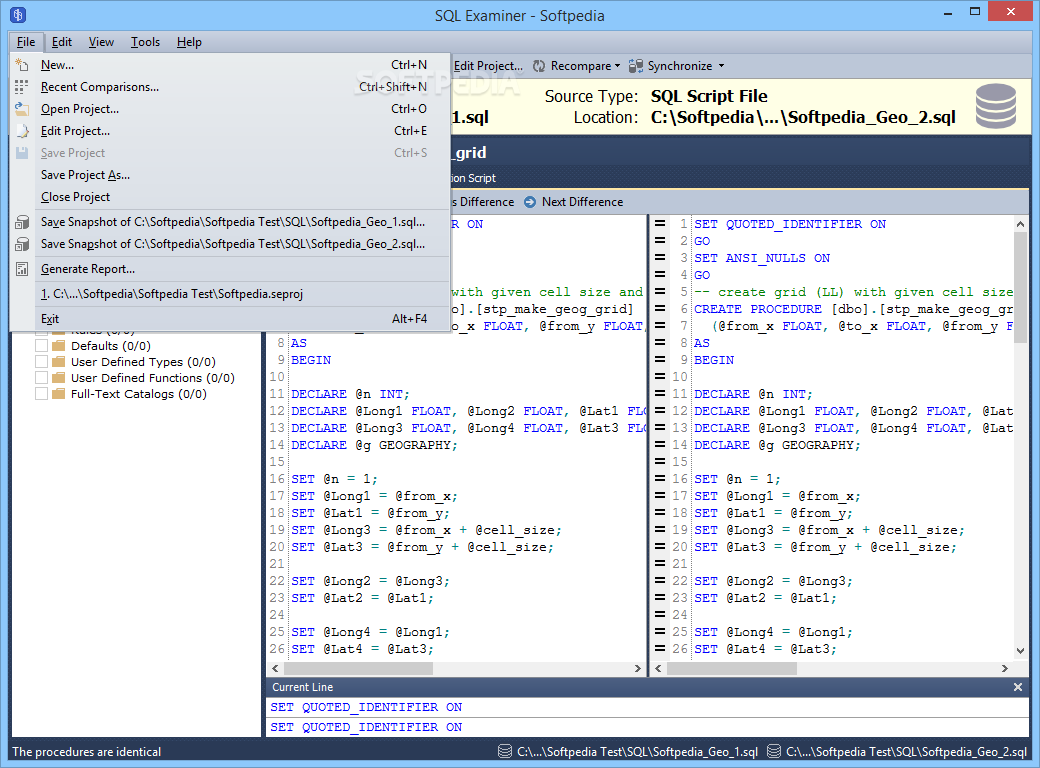Click the folder icon next to User Defined Functions

click(59, 378)
